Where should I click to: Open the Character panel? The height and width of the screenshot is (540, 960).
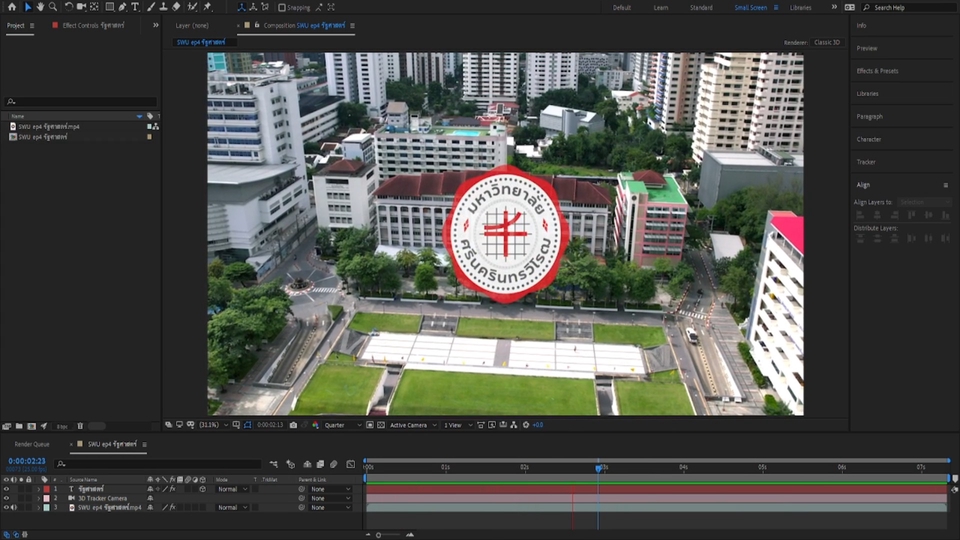869,140
